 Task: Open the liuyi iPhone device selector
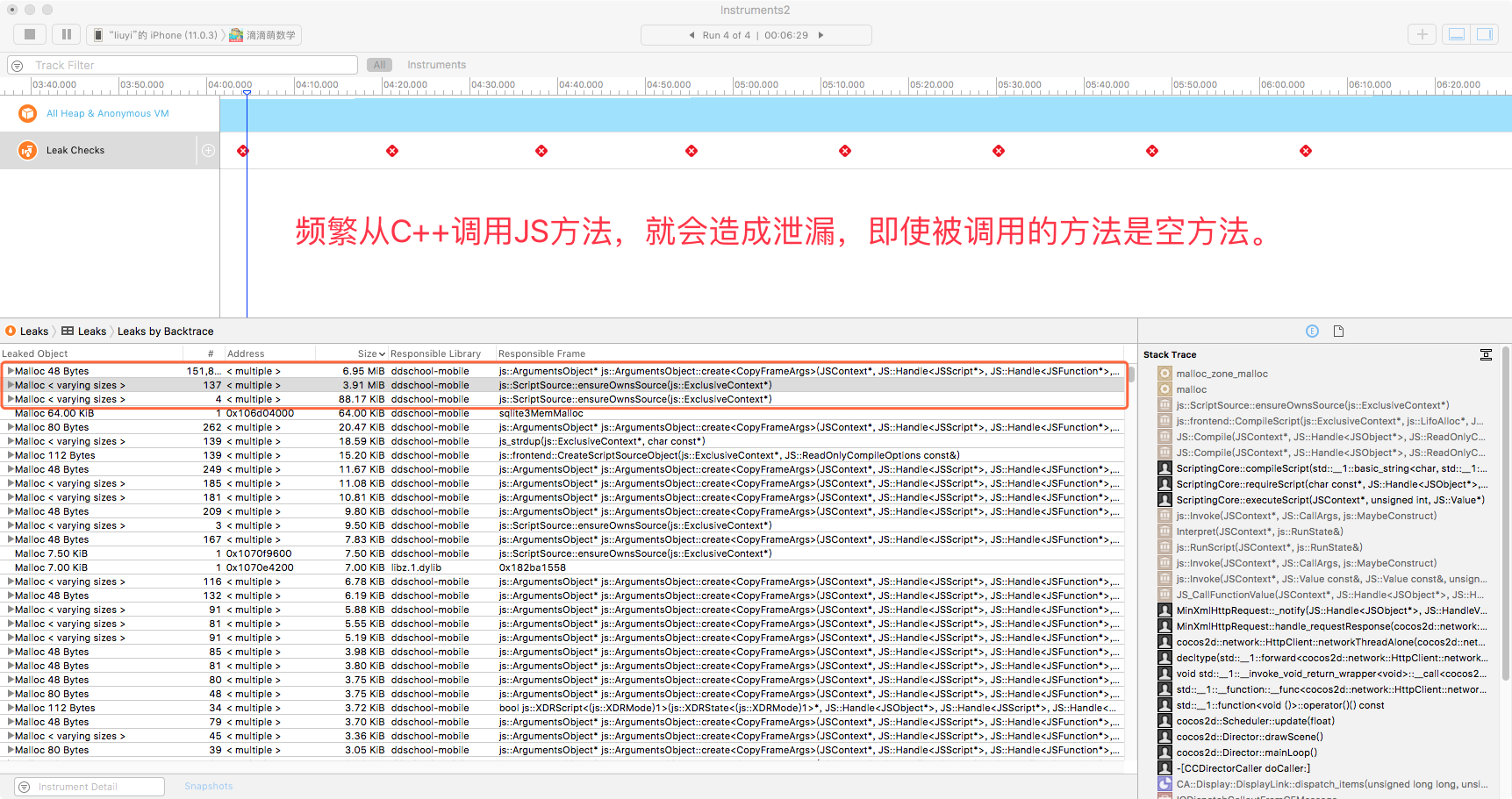156,35
